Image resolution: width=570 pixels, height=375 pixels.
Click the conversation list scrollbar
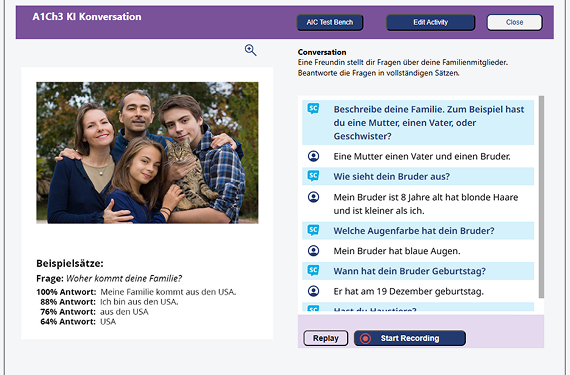[541, 197]
